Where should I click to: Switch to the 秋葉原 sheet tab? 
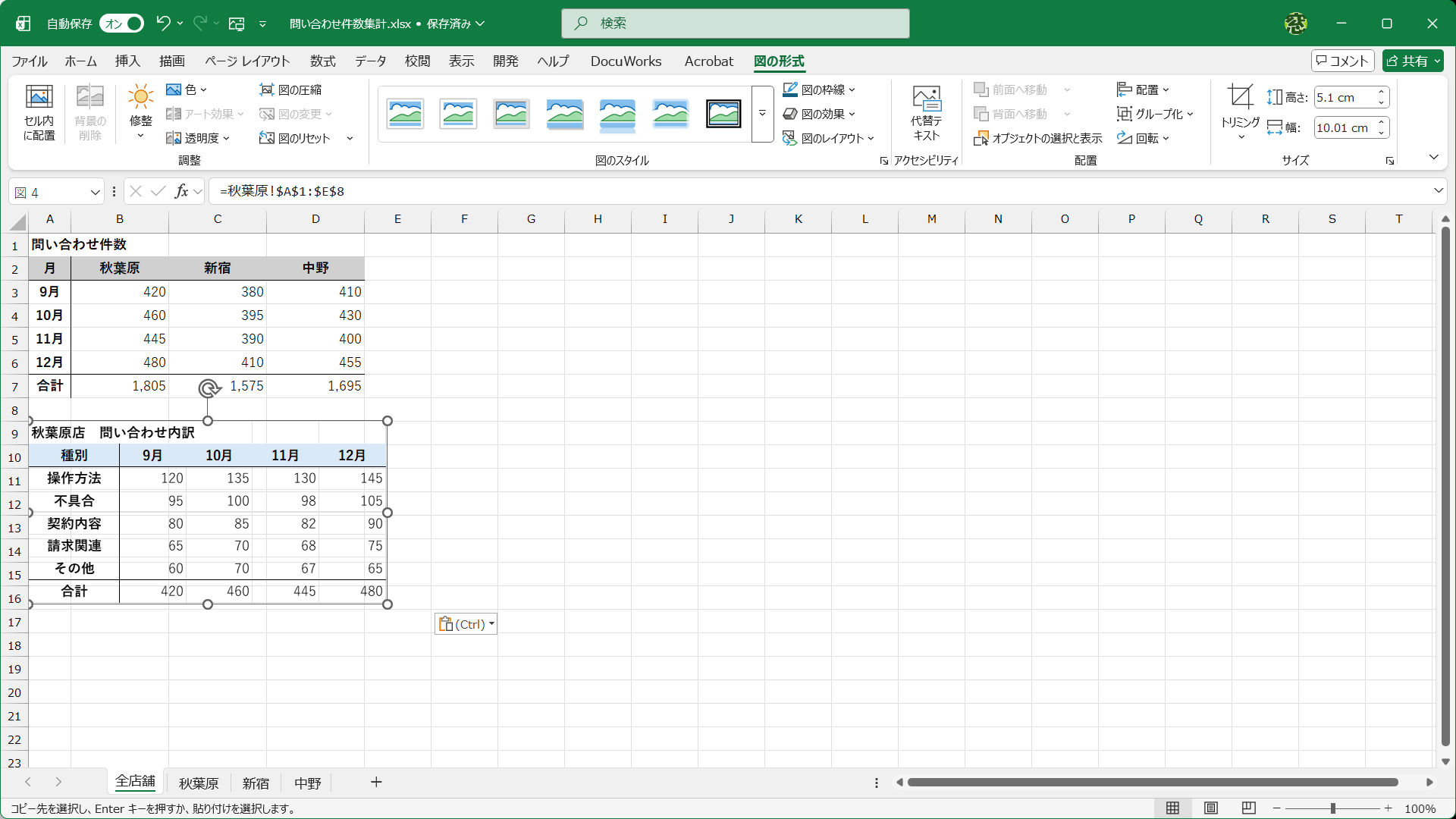(x=199, y=783)
